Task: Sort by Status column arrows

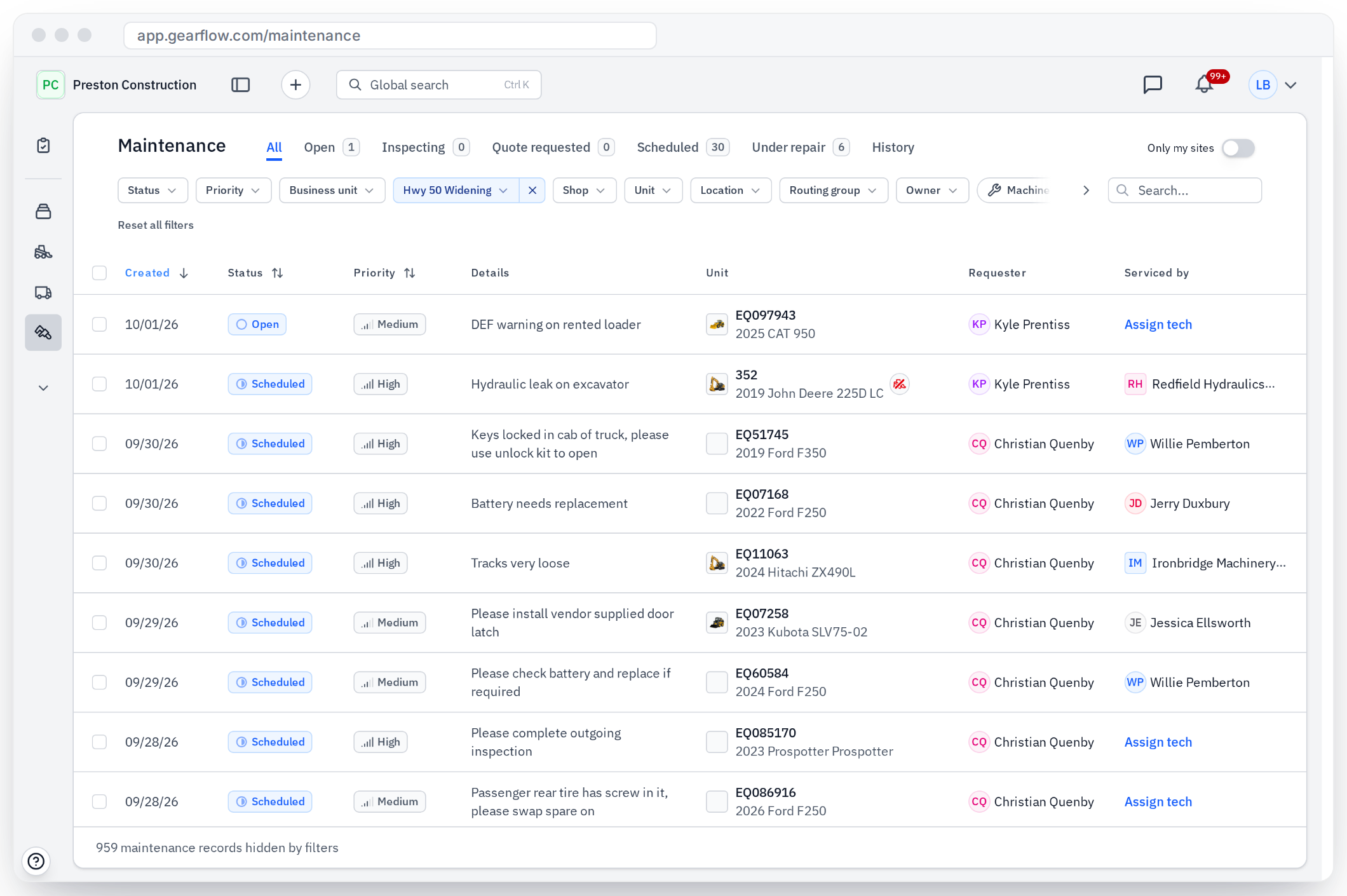Action: [x=278, y=273]
